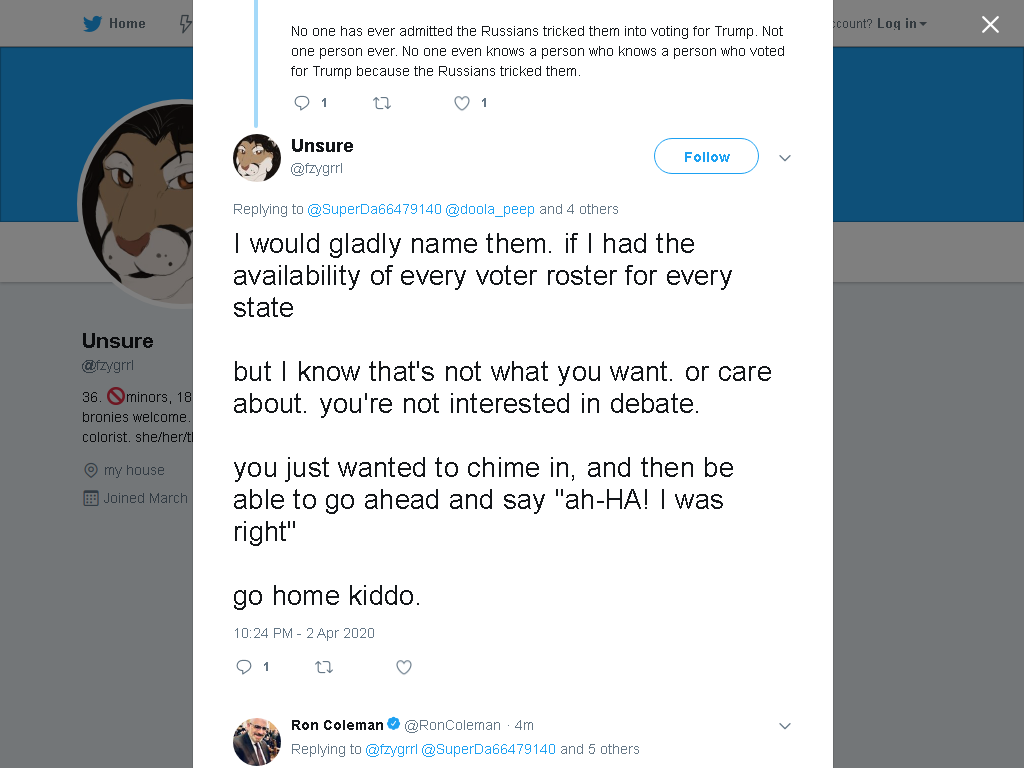
Task: Reply to the top tweet via speech bubble
Action: (x=302, y=103)
